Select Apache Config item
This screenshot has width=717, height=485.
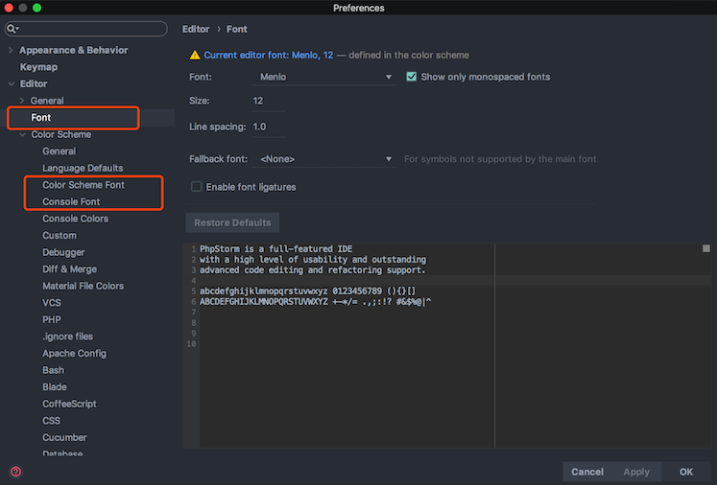(x=74, y=353)
